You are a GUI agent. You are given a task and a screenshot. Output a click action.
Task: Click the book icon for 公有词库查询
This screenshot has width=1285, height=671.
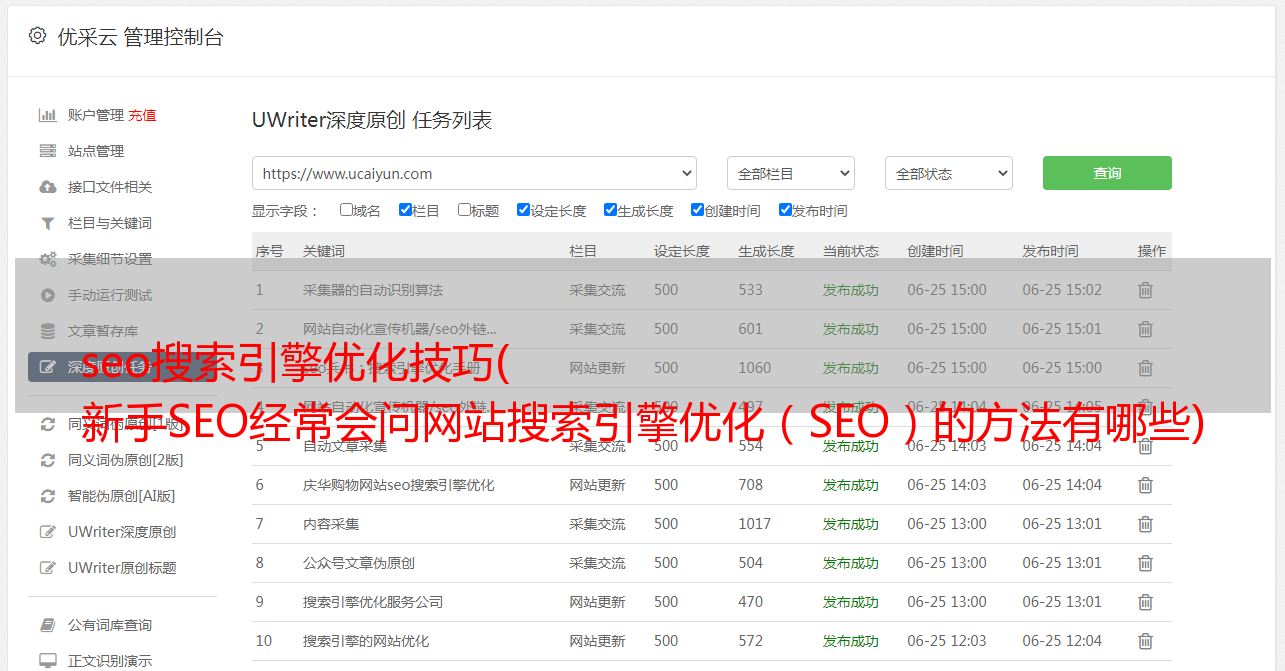(47, 625)
